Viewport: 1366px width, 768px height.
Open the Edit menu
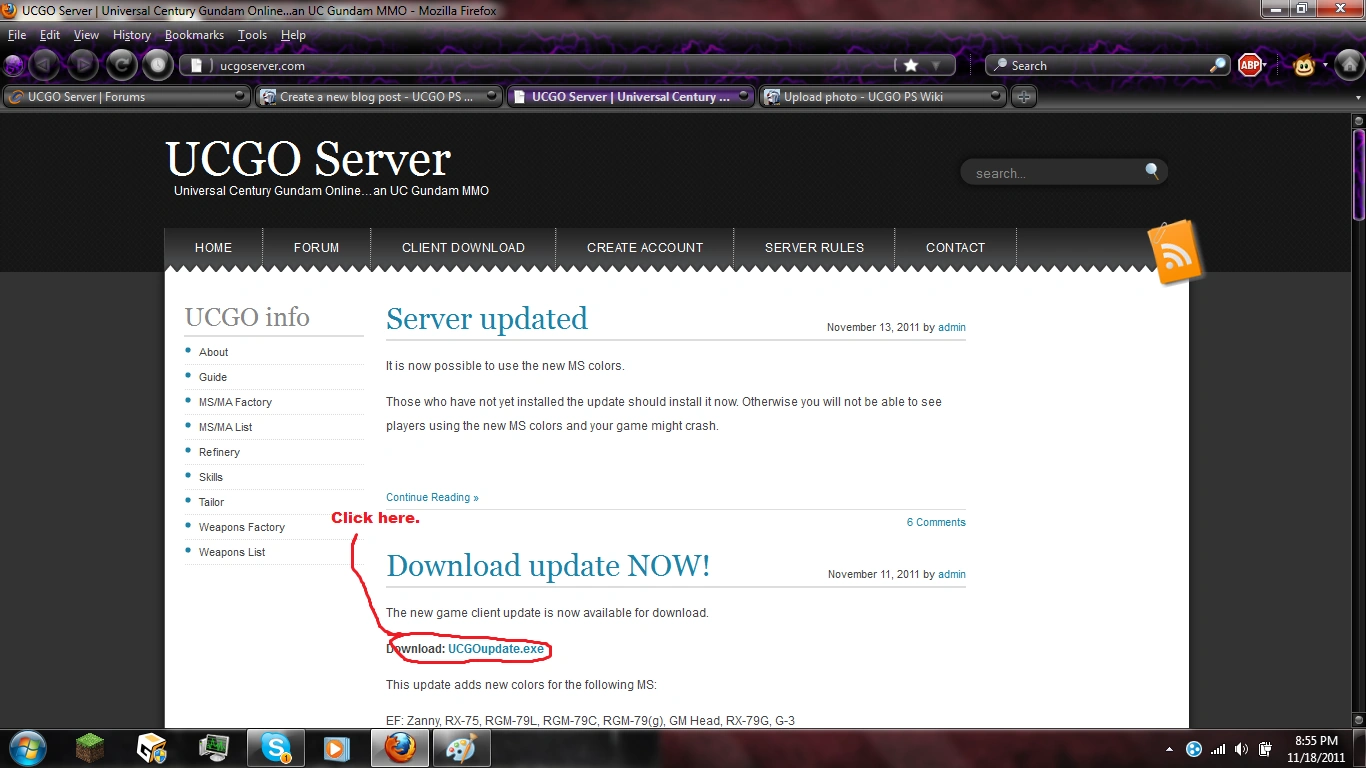50,35
